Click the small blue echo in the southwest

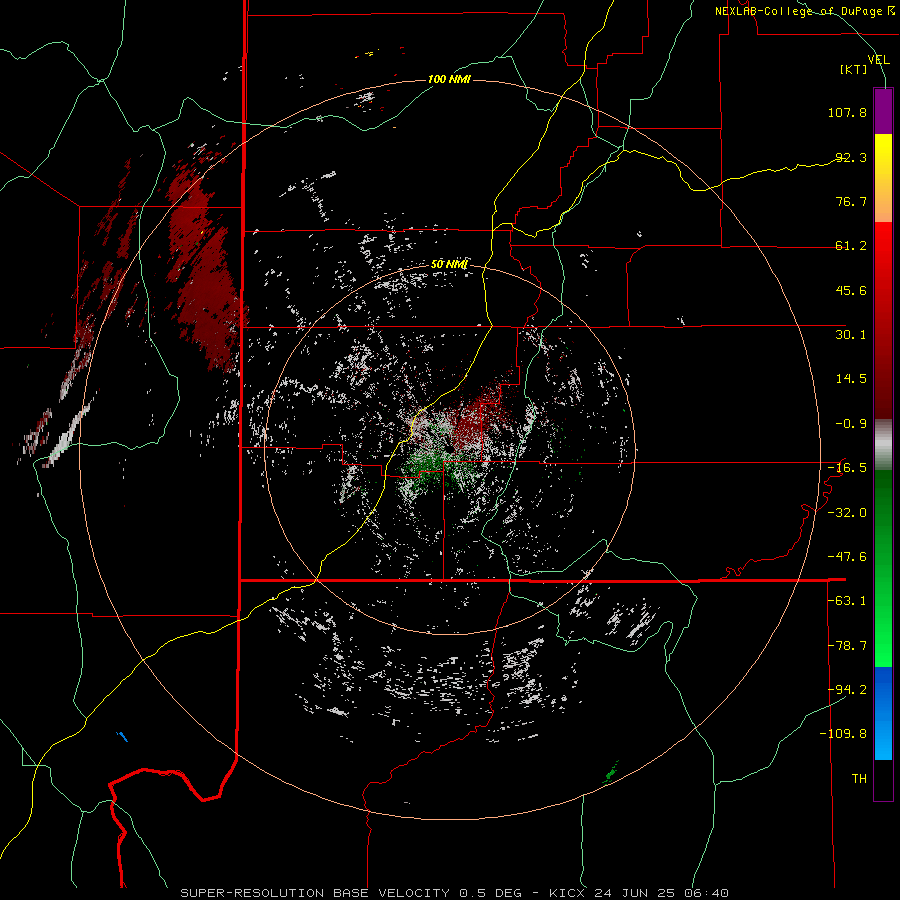pos(122,736)
